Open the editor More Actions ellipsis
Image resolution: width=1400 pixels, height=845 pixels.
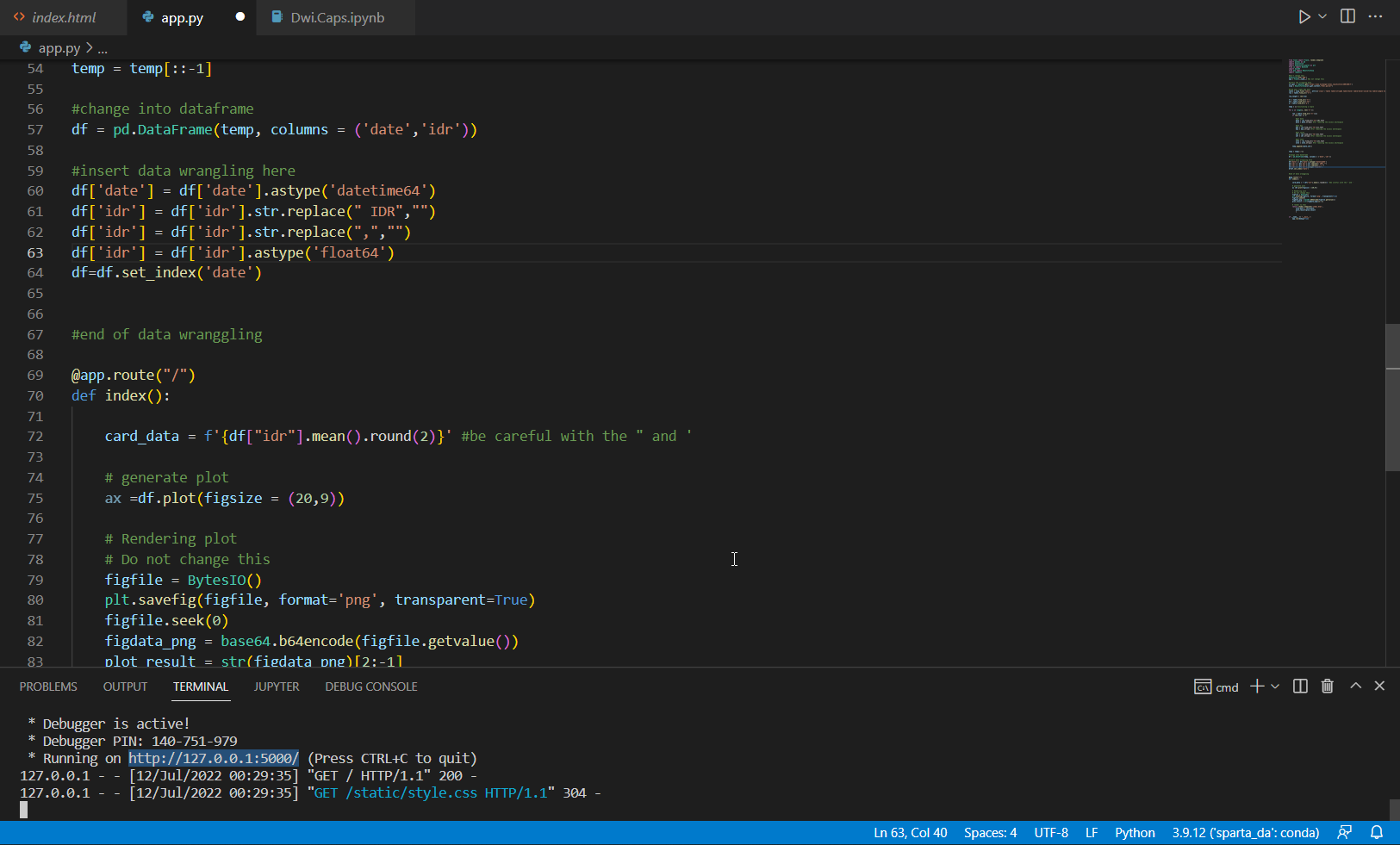pos(1376,16)
